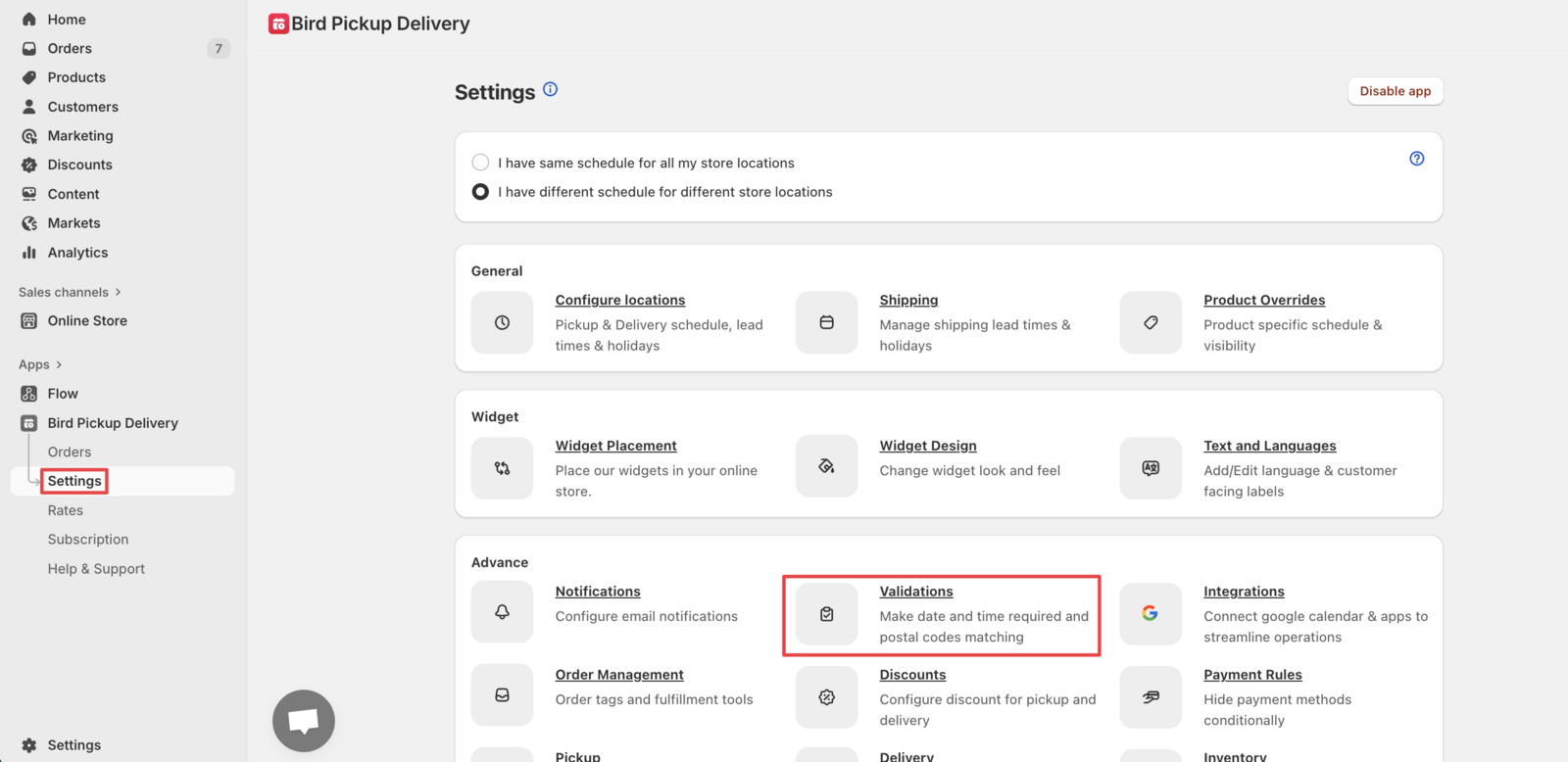
Task: Click the Marketing target icon
Action: (29, 136)
